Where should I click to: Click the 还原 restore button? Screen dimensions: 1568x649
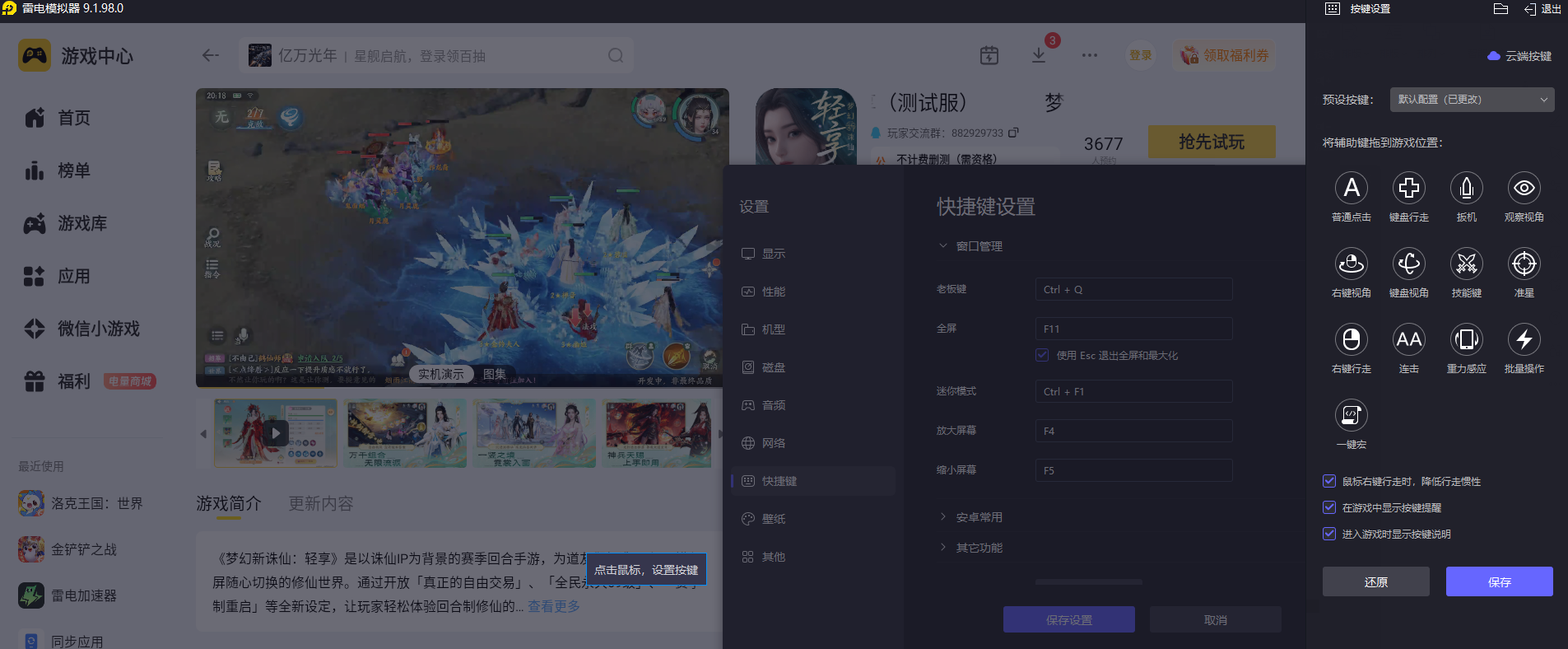tap(1375, 581)
